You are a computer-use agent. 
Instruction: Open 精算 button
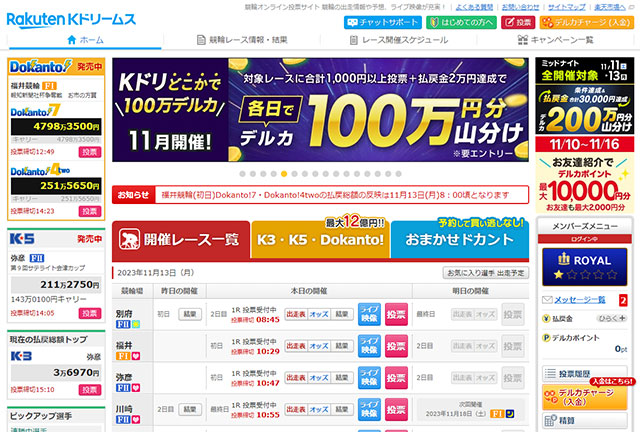(584, 420)
